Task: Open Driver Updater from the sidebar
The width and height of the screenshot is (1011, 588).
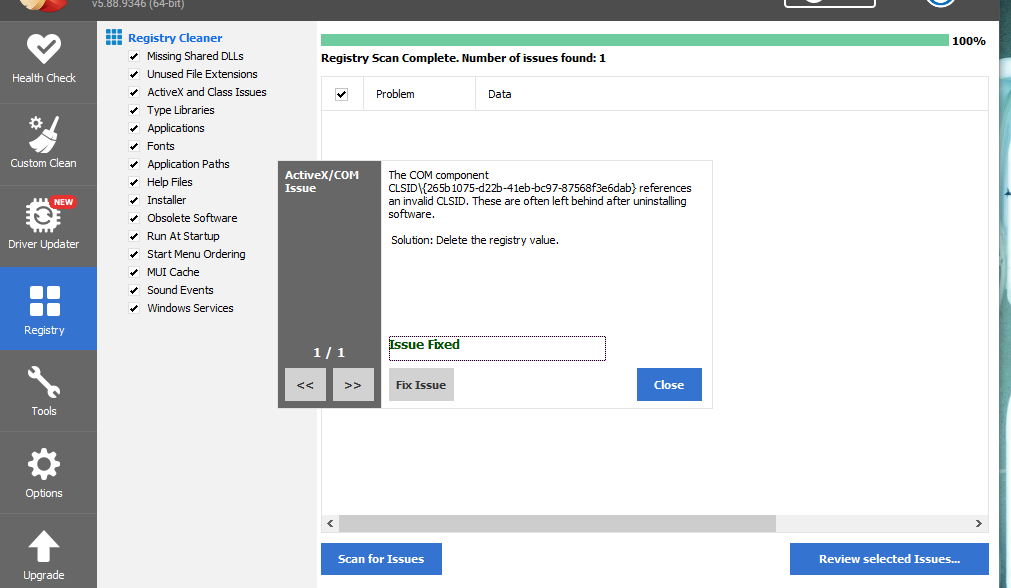Action: pyautogui.click(x=44, y=226)
